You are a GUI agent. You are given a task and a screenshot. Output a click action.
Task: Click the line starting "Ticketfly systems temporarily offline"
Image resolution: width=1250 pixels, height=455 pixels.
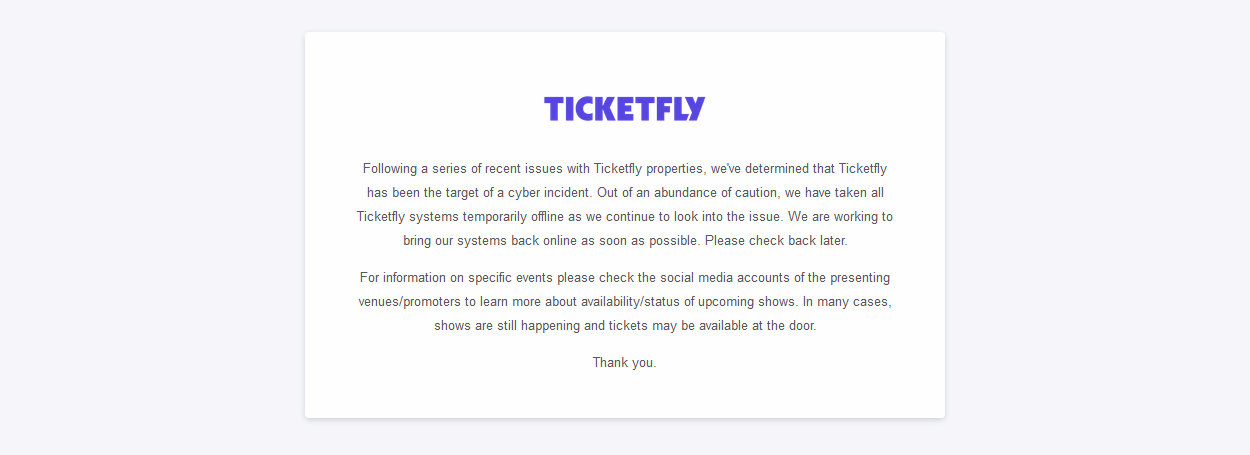(625, 216)
